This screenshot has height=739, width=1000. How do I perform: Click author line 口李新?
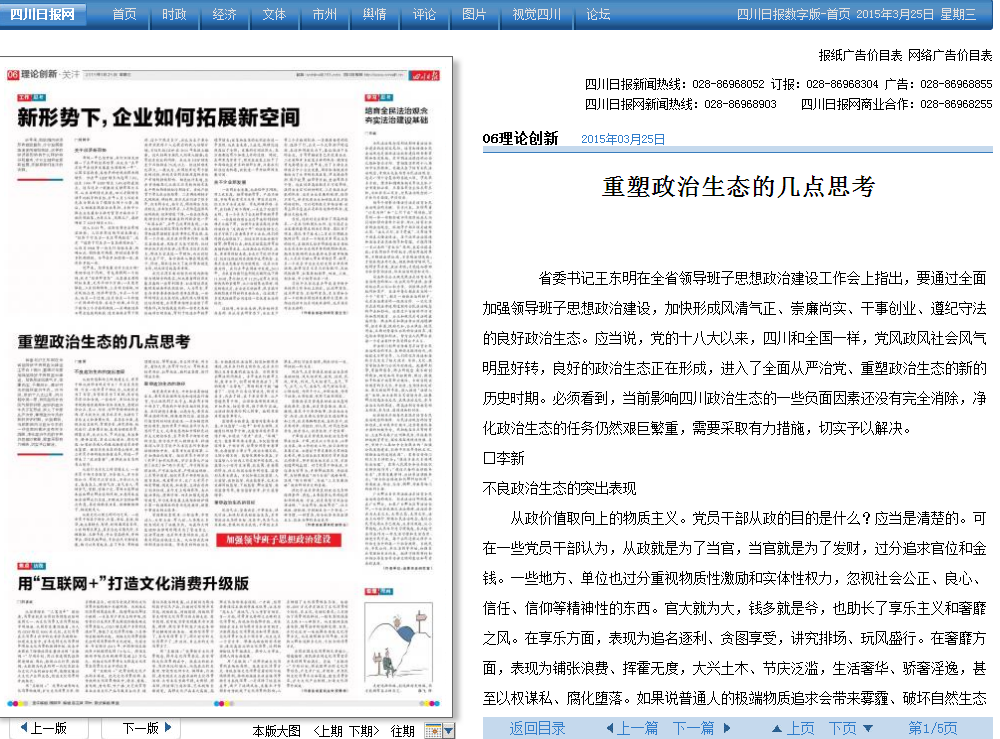pos(503,458)
